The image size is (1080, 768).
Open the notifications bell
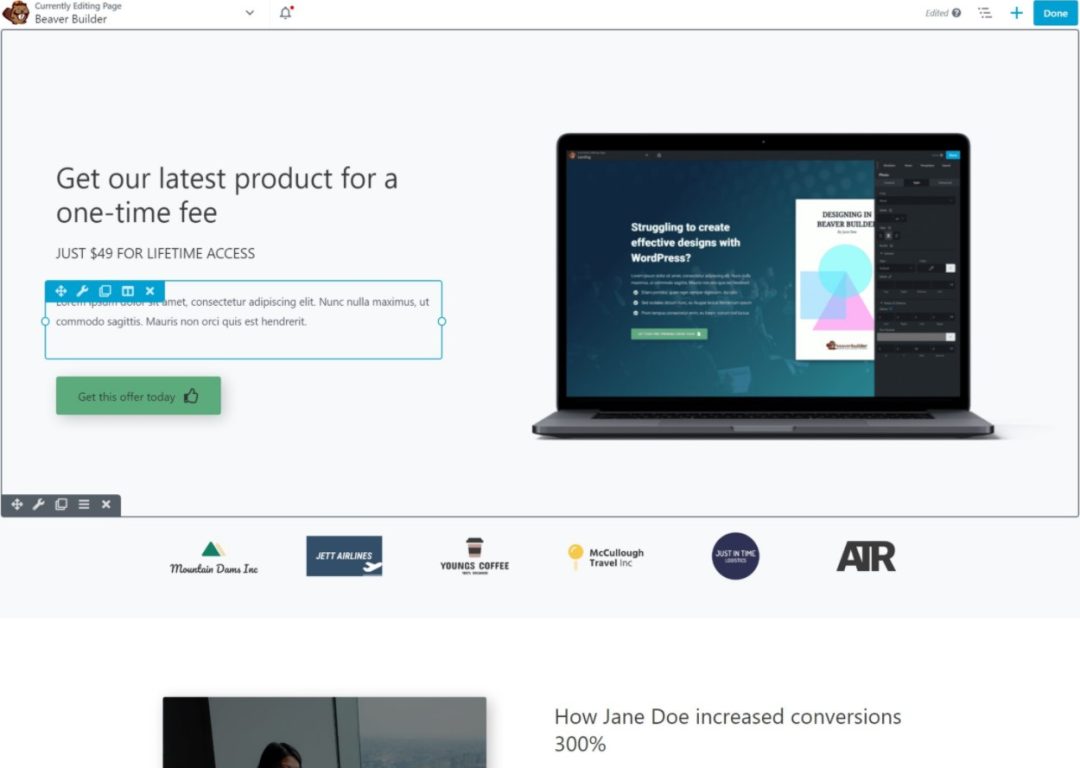[x=286, y=12]
